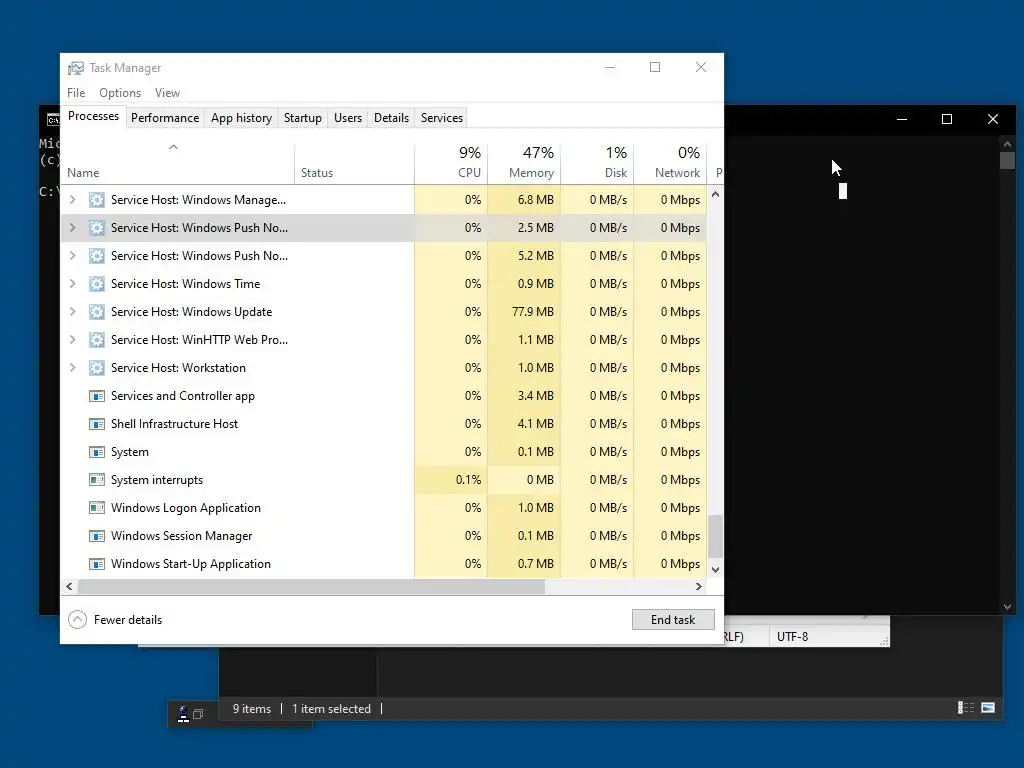Click the large icons view icon in Explorer status bar

coord(988,708)
